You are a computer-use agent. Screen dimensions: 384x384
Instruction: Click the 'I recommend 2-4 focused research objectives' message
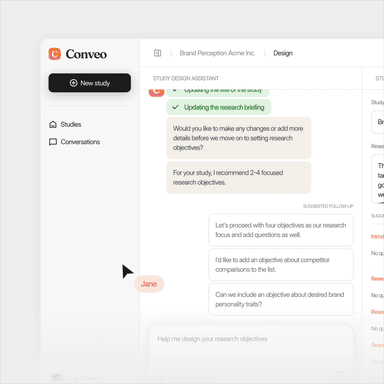[239, 178]
